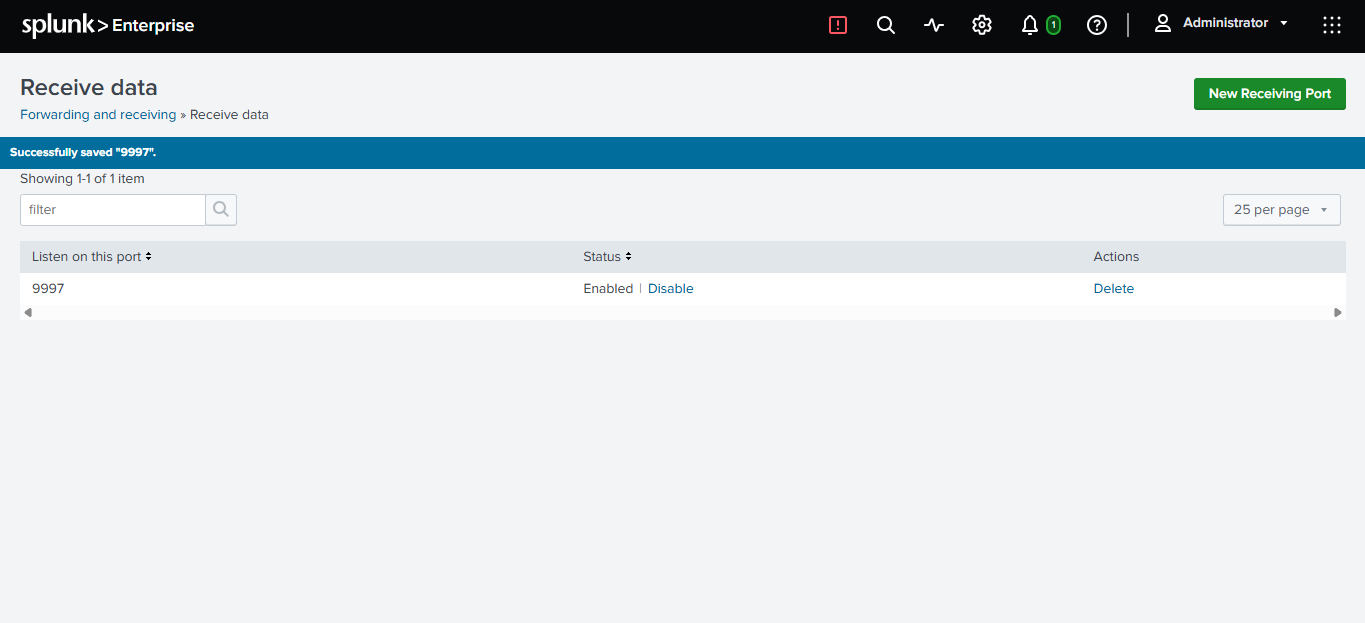This screenshot has height=623, width=1365.
Task: Click the Receive data page title
Action: [89, 87]
